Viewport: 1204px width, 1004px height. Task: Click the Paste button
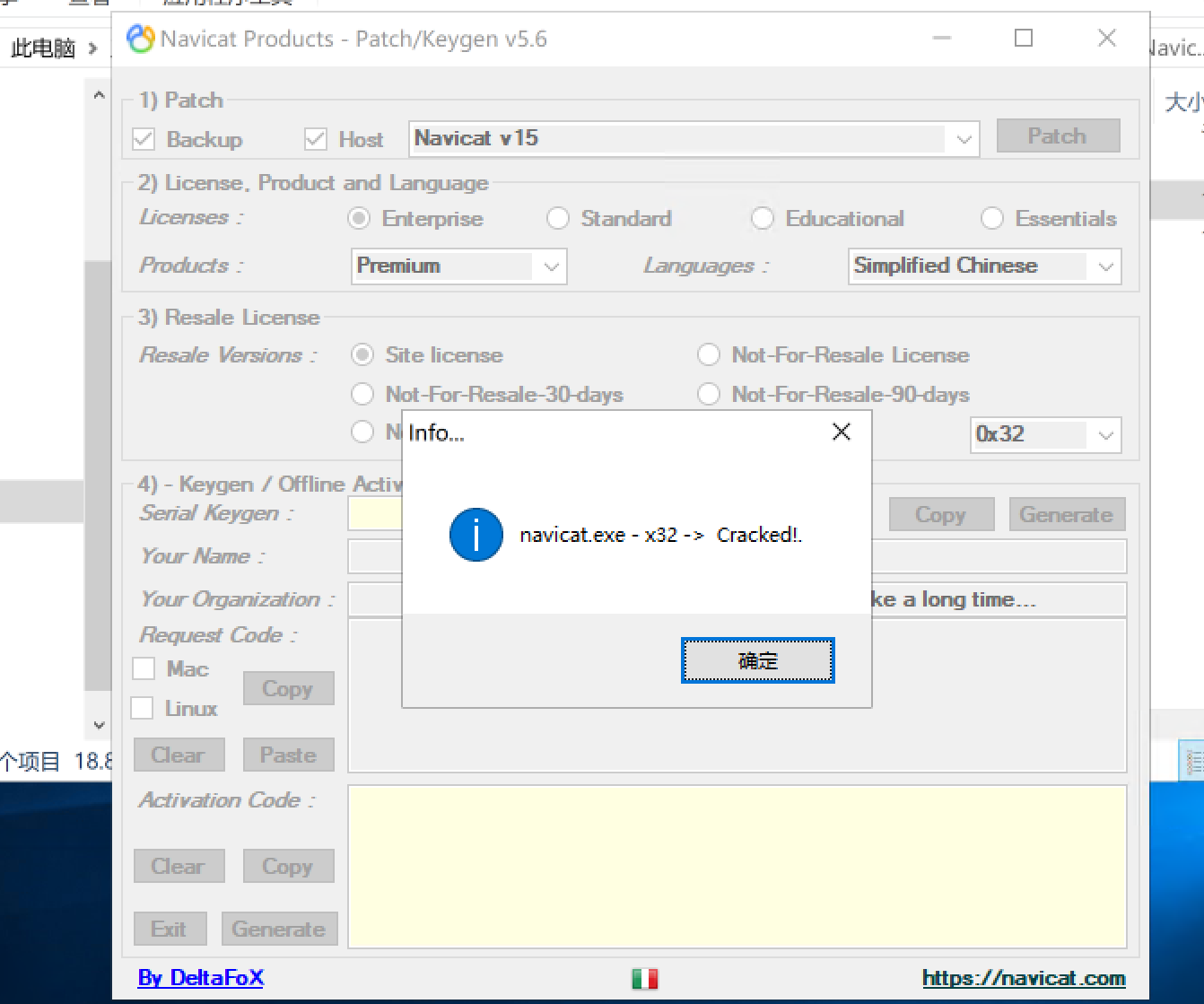(x=288, y=755)
